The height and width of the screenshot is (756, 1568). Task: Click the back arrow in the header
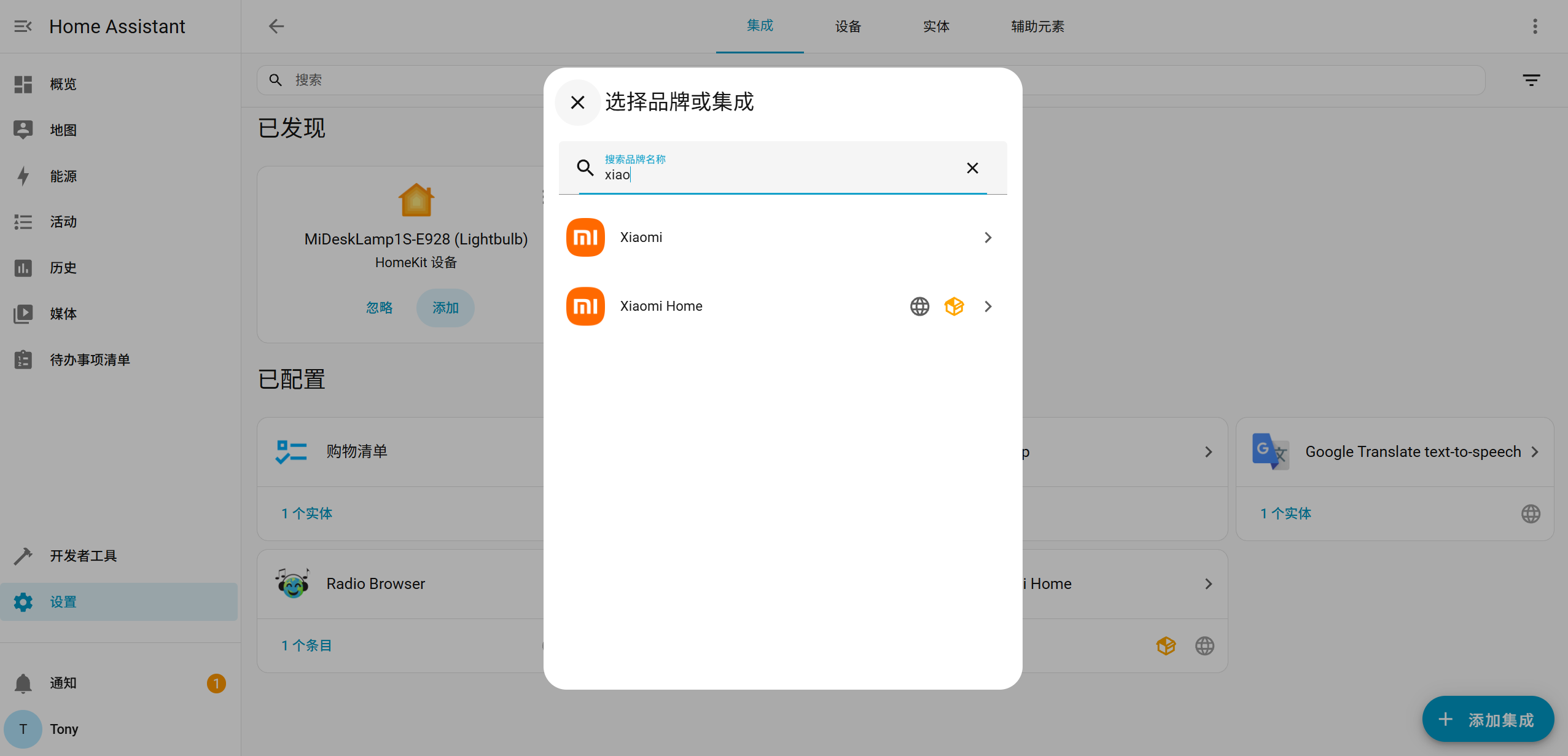tap(276, 26)
